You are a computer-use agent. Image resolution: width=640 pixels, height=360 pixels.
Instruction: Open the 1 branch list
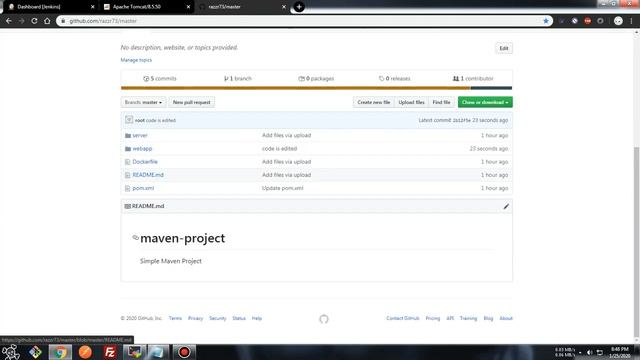238,78
